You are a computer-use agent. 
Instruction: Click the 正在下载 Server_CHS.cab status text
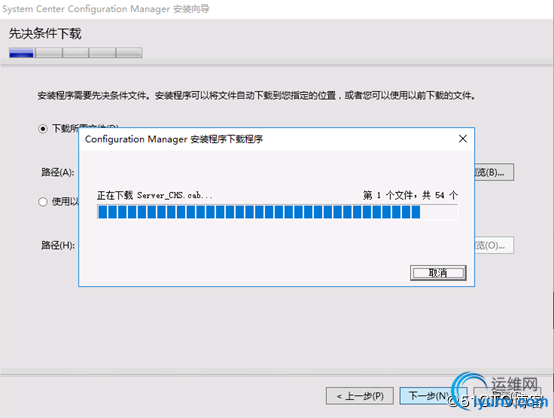(155, 195)
